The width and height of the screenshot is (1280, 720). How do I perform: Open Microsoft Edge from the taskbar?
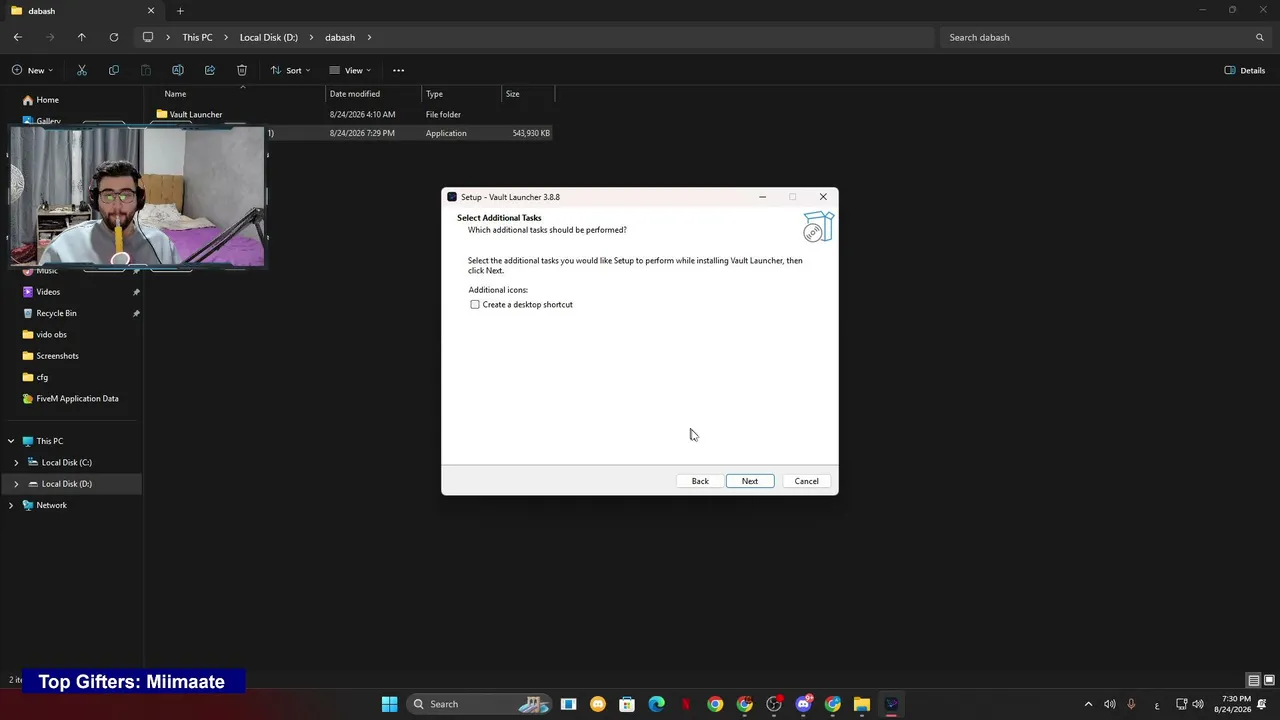tap(656, 704)
